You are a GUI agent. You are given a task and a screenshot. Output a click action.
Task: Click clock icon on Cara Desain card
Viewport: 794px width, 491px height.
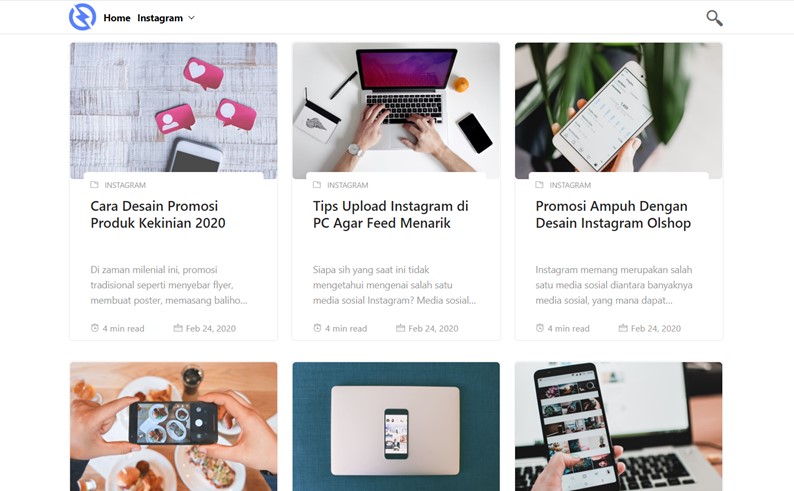pos(95,328)
